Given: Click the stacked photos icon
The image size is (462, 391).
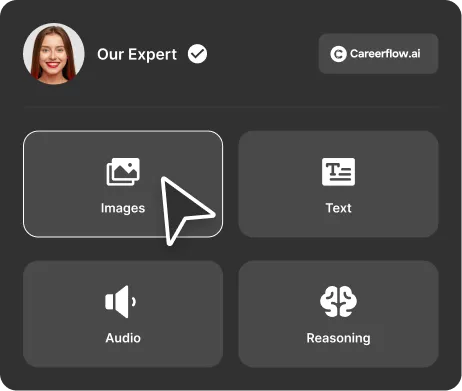Looking at the screenshot, I should (123, 172).
